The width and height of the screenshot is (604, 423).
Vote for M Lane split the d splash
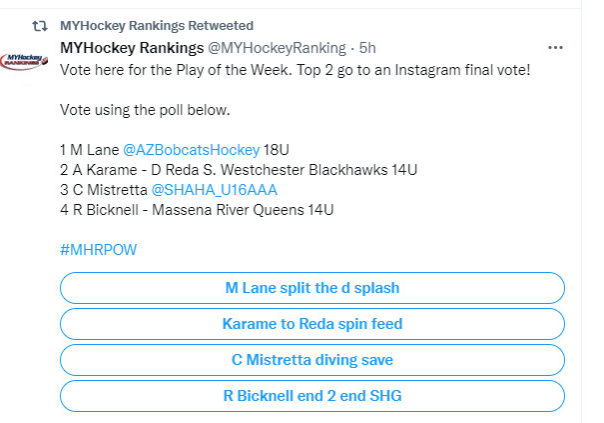[x=312, y=288]
